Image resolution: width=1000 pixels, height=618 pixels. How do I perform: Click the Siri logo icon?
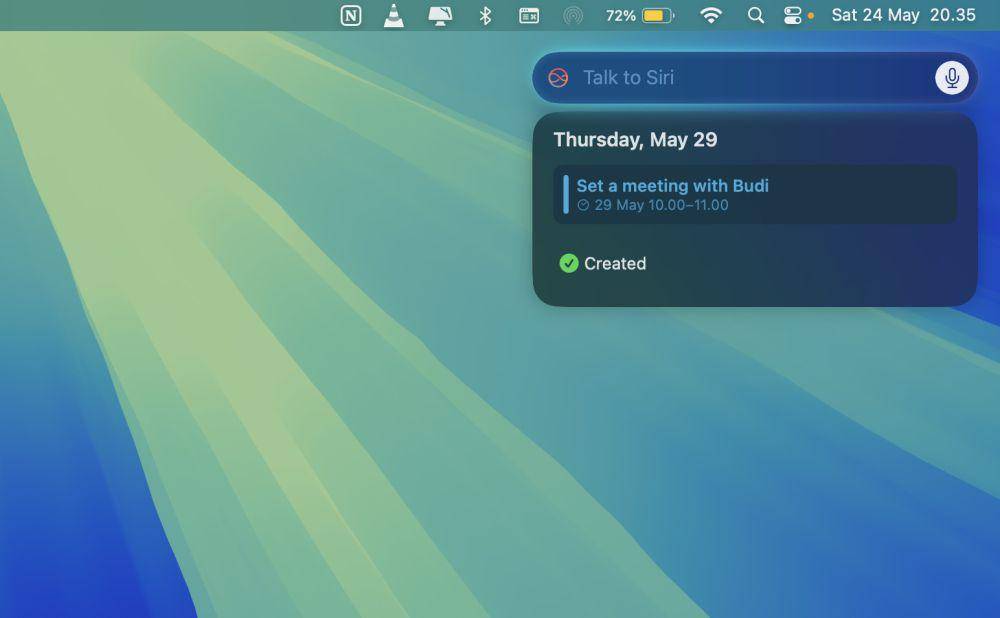pos(558,78)
